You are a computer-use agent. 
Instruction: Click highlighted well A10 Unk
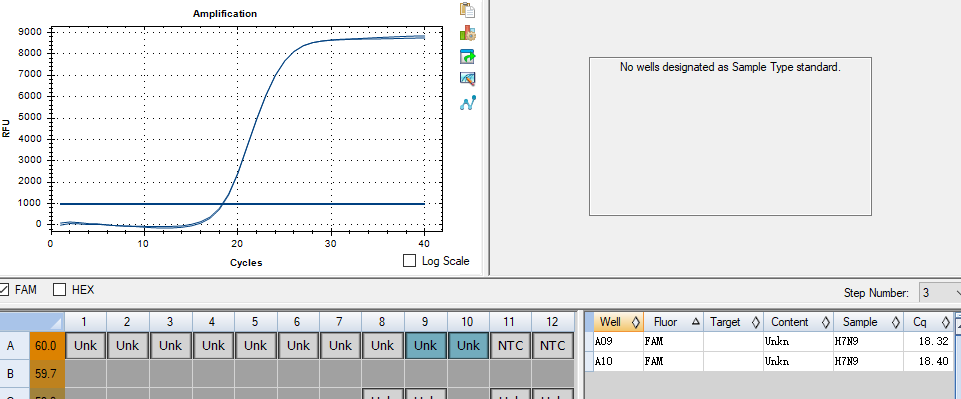point(468,346)
